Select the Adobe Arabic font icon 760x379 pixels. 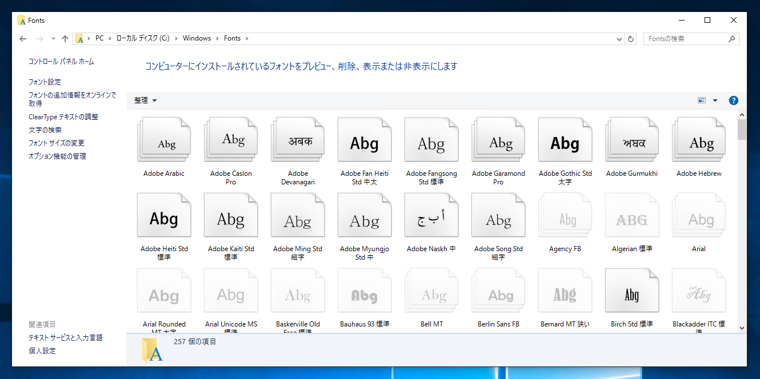pyautogui.click(x=164, y=140)
